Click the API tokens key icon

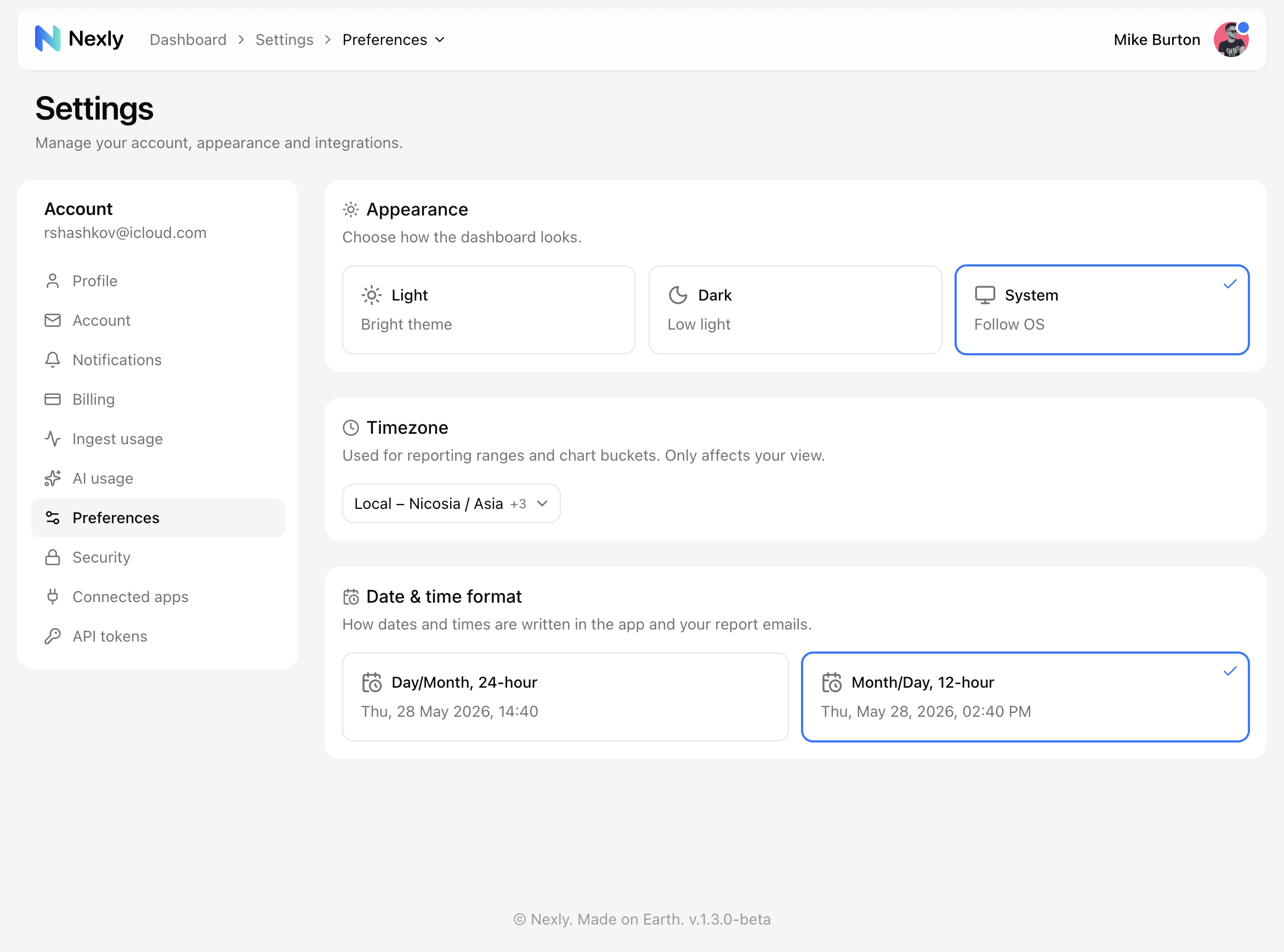pos(53,636)
